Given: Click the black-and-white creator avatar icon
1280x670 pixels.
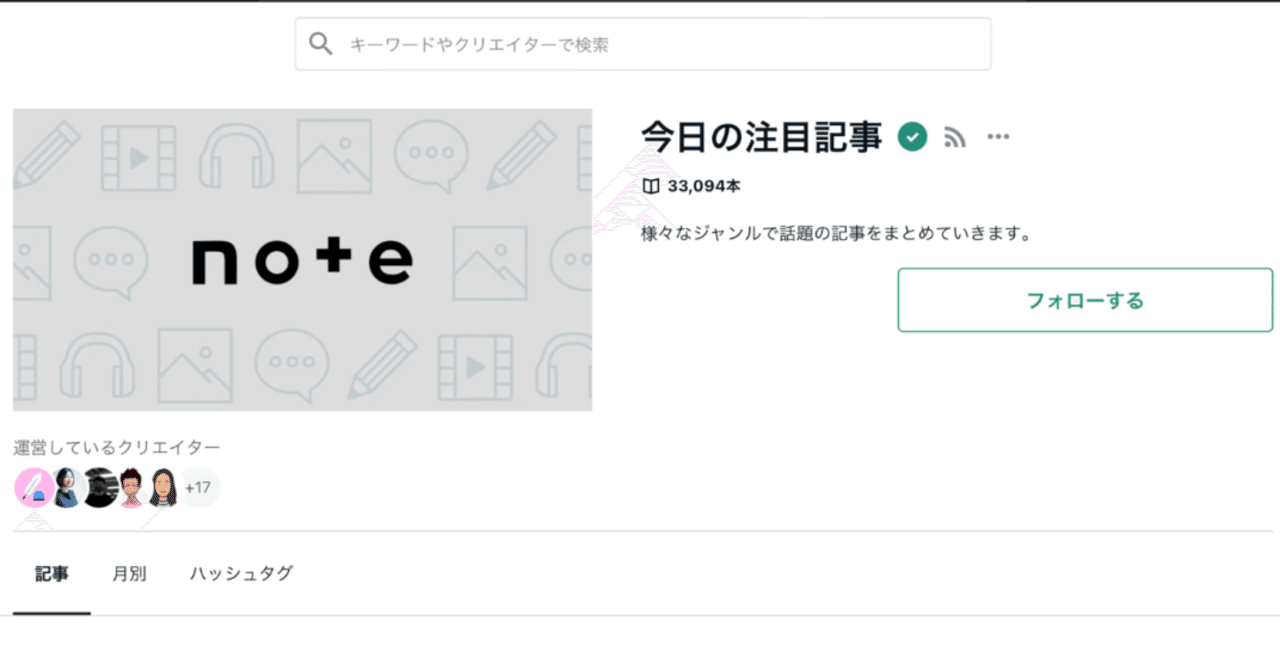Looking at the screenshot, I should 98,487.
